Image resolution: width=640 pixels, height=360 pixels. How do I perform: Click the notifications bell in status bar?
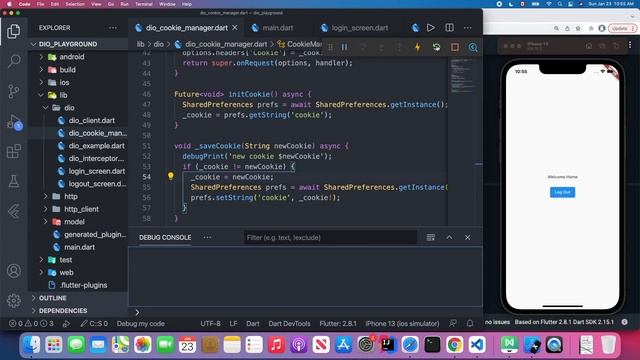470,323
